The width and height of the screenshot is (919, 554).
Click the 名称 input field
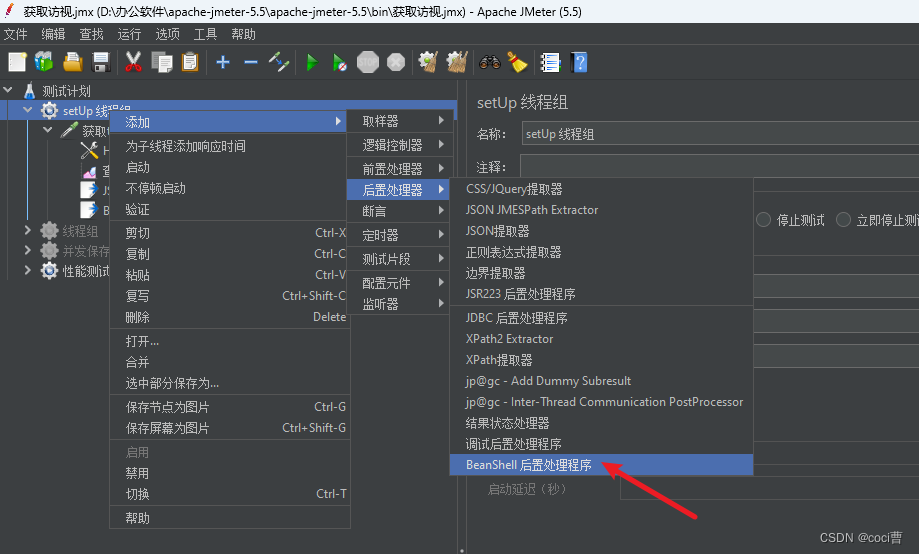pyautogui.click(x=720, y=134)
